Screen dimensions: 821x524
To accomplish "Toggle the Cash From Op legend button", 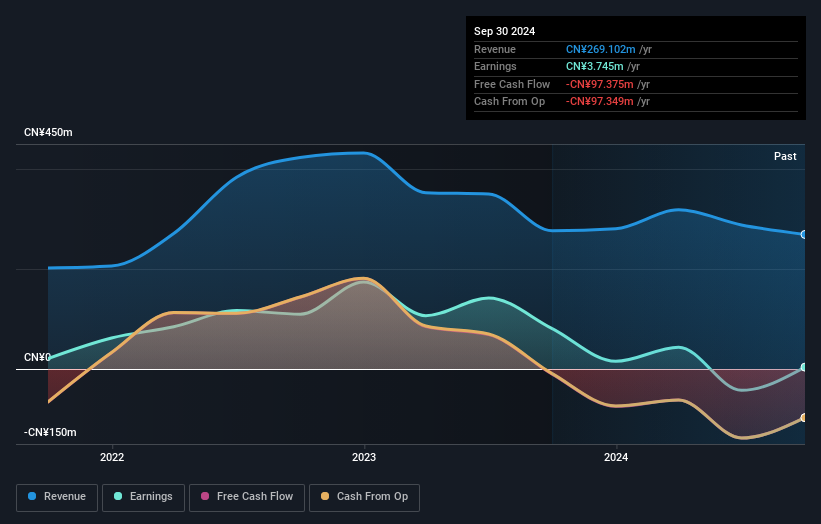I will click(x=364, y=497).
